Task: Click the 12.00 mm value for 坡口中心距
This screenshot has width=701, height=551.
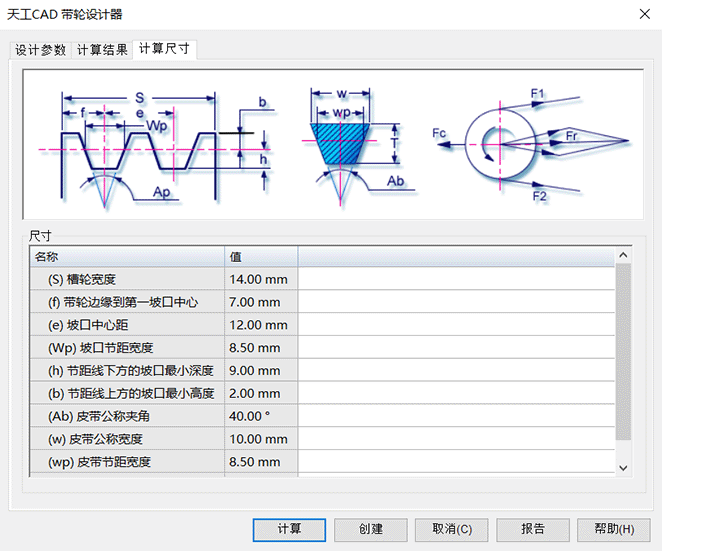Action: tap(259, 325)
